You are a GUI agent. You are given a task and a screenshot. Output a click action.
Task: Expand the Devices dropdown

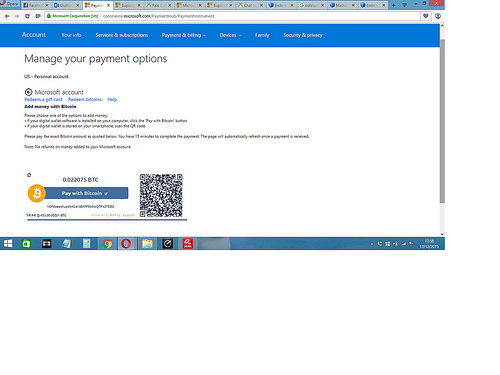click(x=230, y=35)
